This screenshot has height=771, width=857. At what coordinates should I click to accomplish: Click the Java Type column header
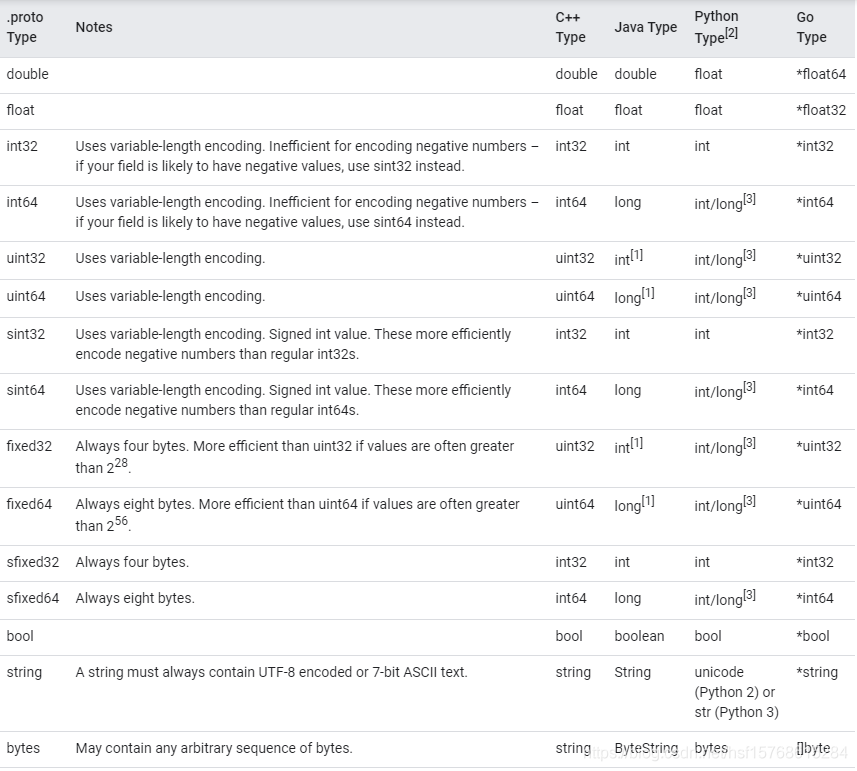click(645, 27)
